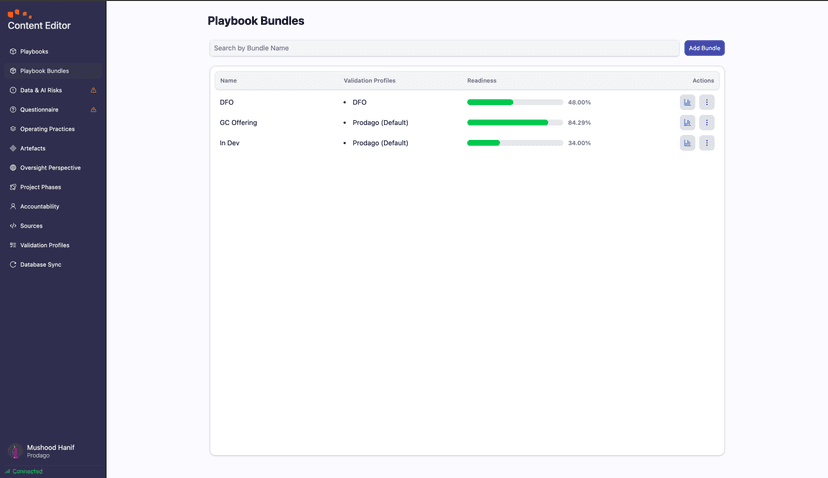Select the GC Offering bundle name
Viewport: 828px width, 478px height.
(x=238, y=123)
